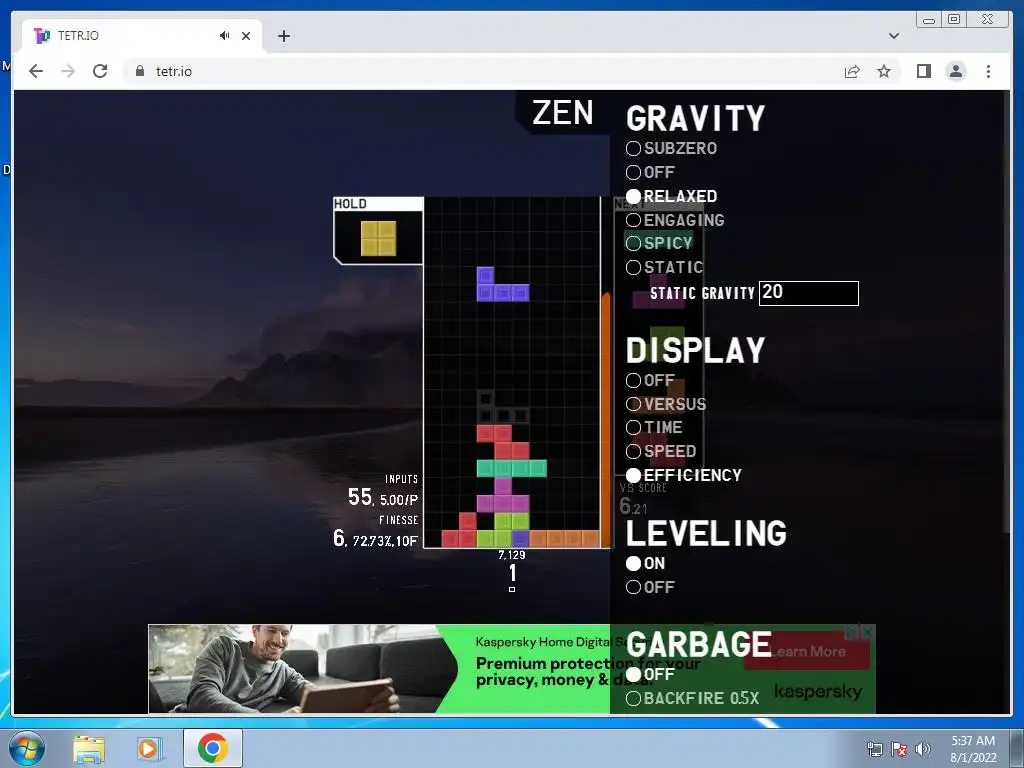The image size is (1024, 768).
Task: Set Garbage to Off
Action: pos(650,674)
